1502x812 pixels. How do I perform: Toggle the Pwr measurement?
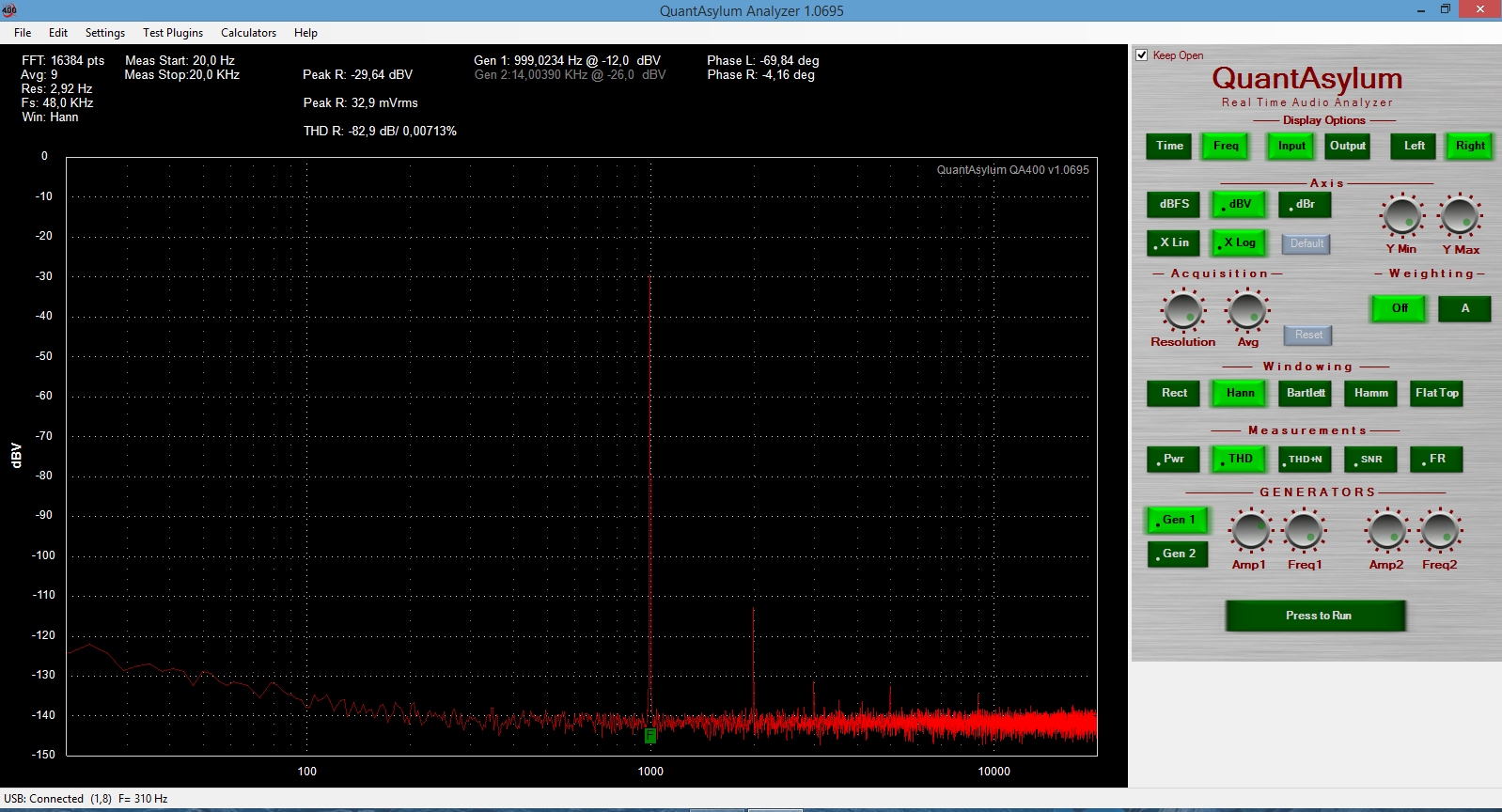tap(1174, 459)
